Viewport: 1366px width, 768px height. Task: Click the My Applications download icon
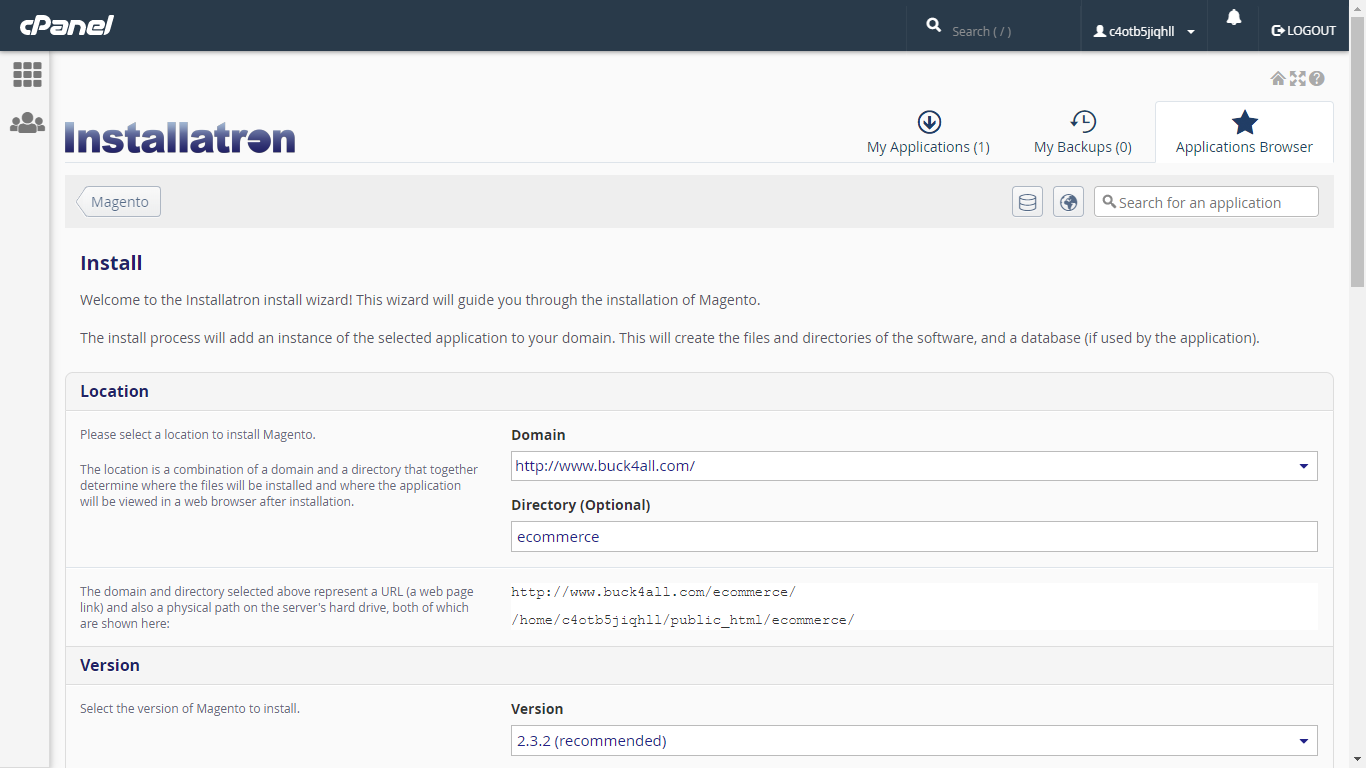point(929,122)
